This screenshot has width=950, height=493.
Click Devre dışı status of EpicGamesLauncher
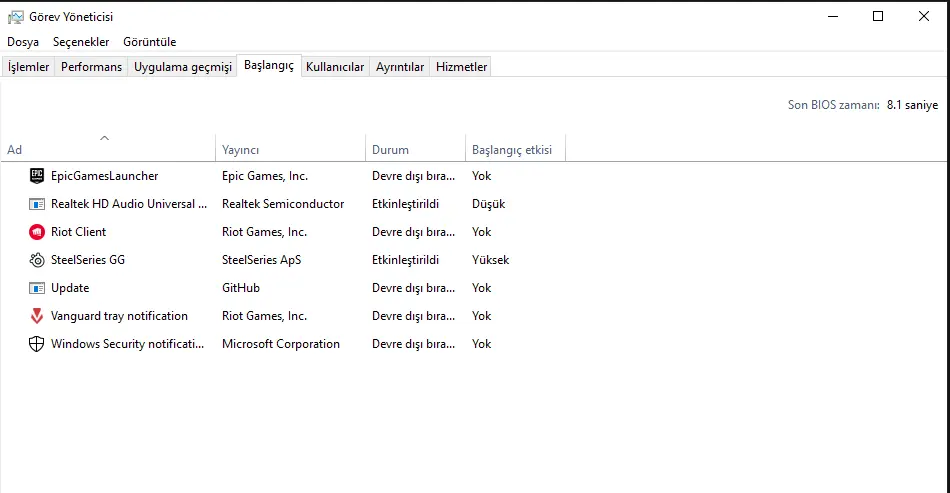pos(413,176)
